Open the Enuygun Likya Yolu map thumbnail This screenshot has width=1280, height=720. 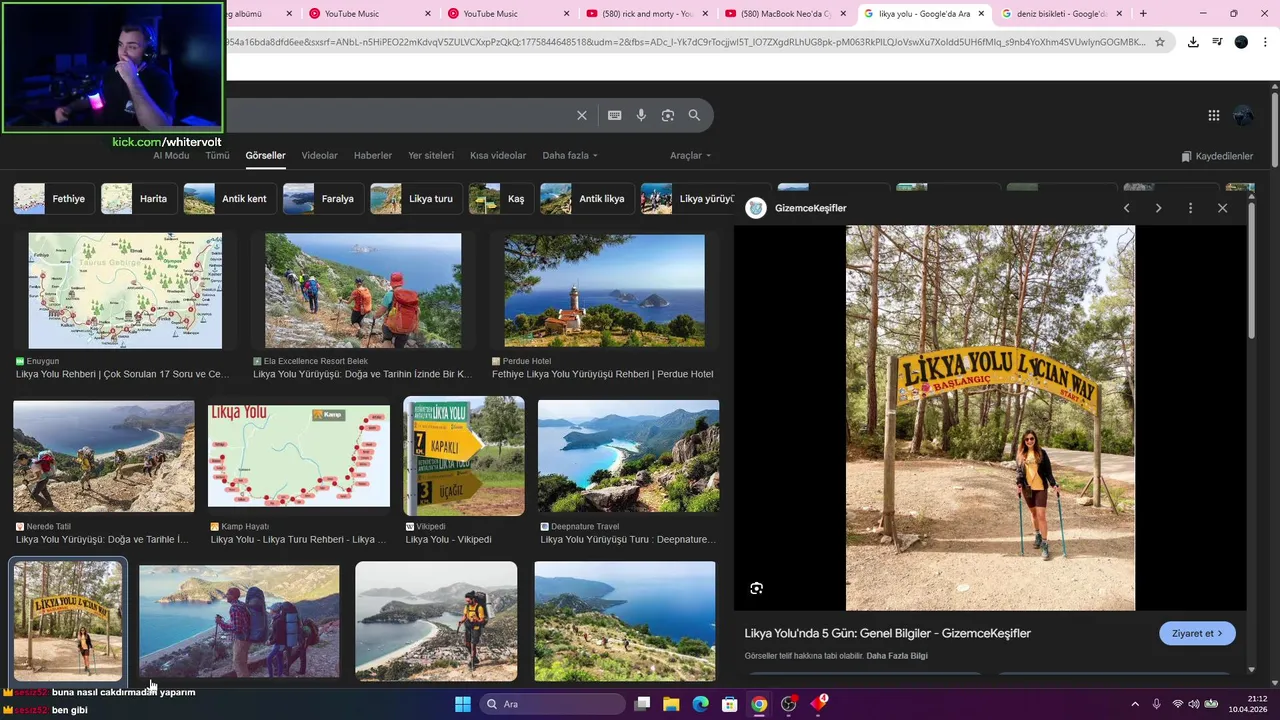[x=125, y=290]
